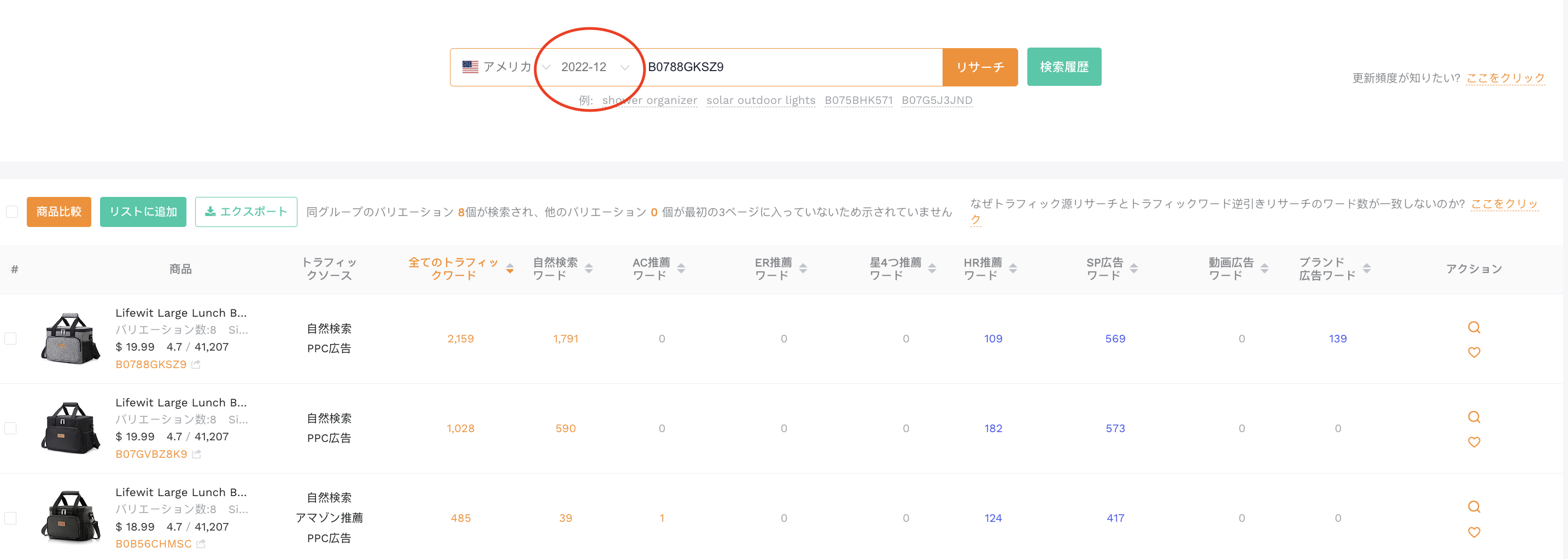Viewport: 1568px width, 559px height.
Task: Sort by ER推薦ワード column arrows
Action: 803,269
